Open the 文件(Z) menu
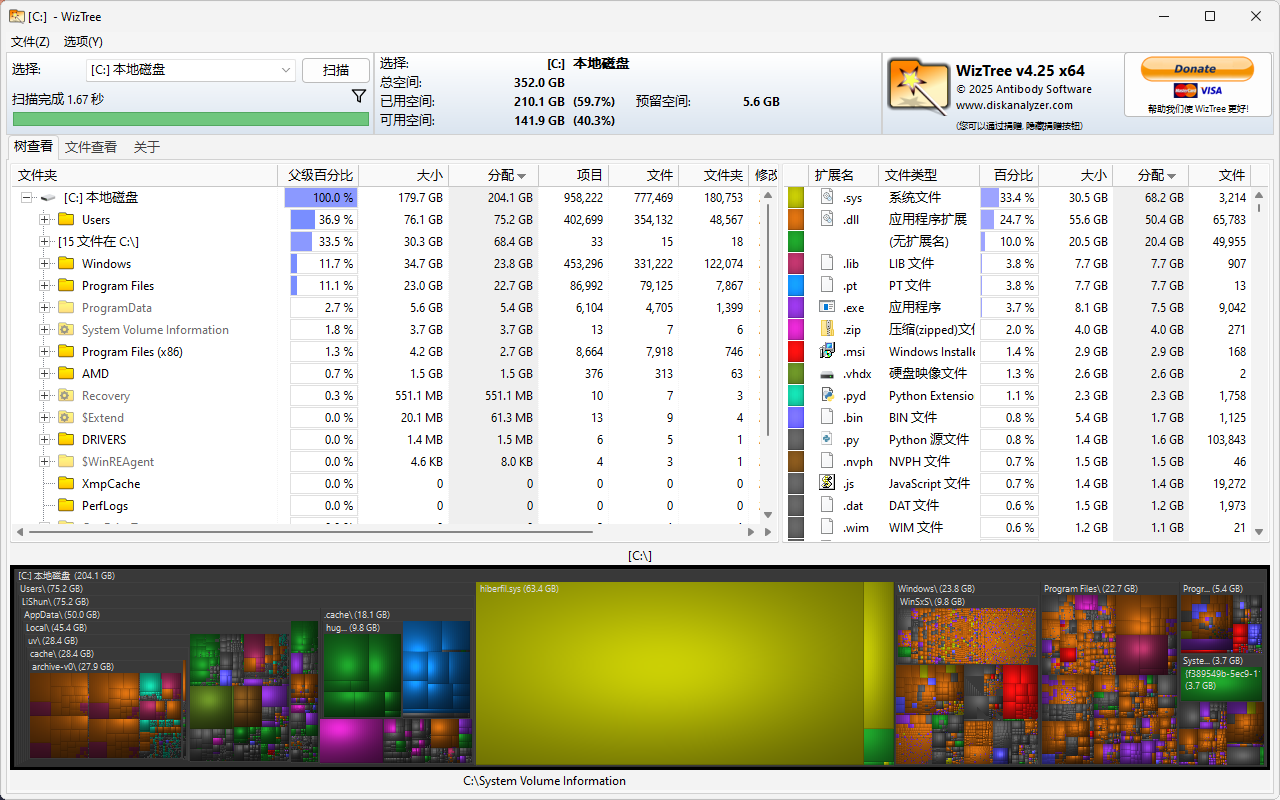Screen dimensions: 1280x800 click(30, 42)
